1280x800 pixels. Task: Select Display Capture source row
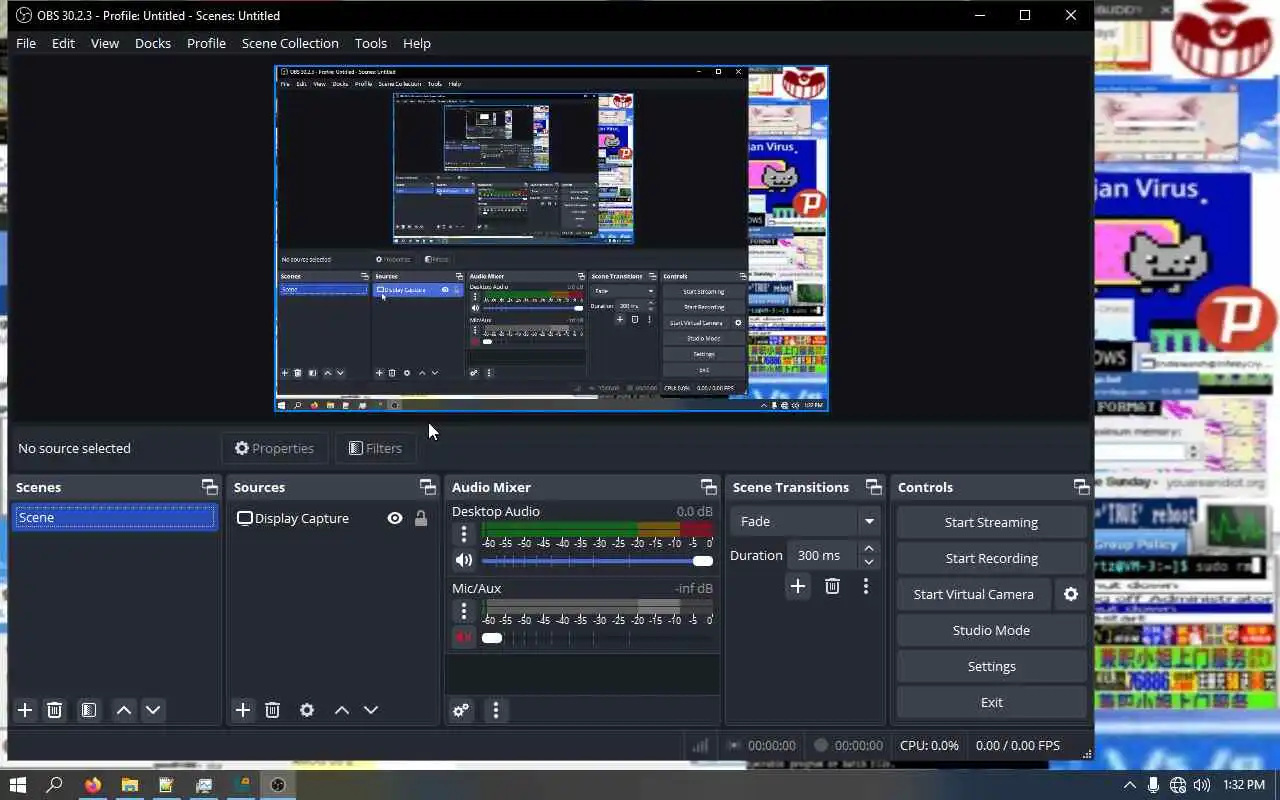coord(333,518)
